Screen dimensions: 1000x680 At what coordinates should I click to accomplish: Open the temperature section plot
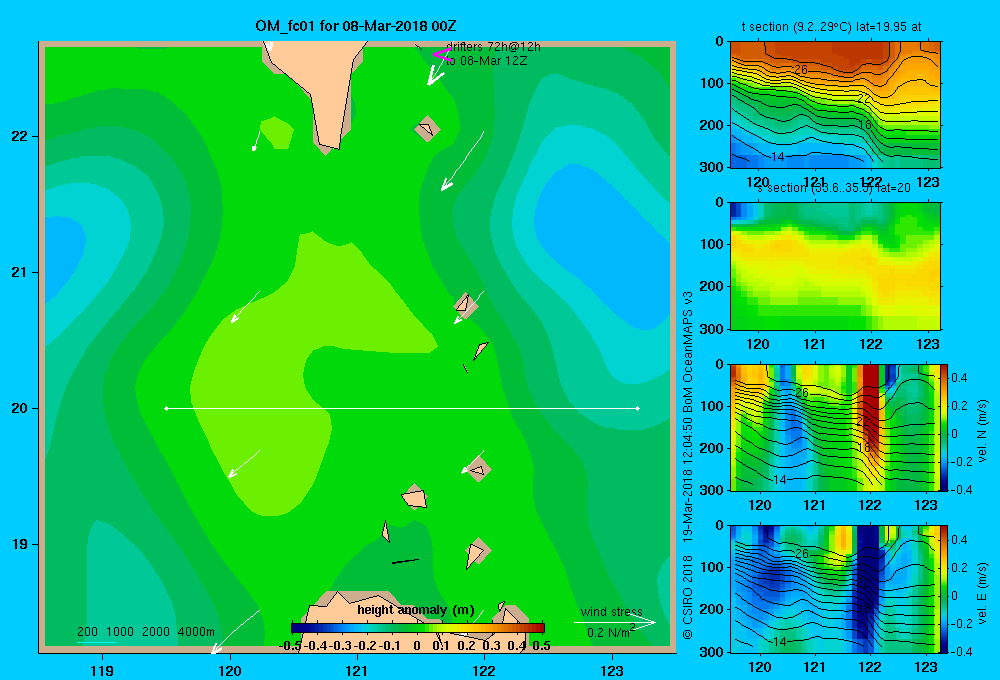click(x=835, y=104)
